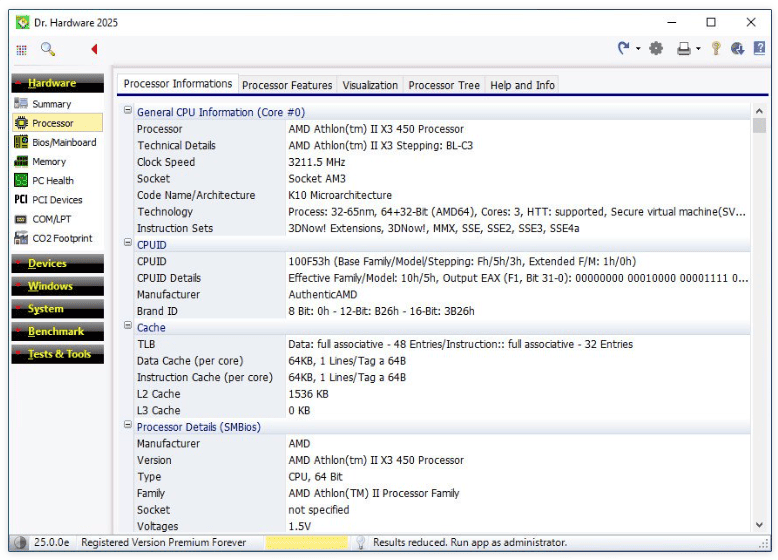Click the PC Health icon
Image resolution: width=778 pixels, height=560 pixels.
click(x=21, y=180)
